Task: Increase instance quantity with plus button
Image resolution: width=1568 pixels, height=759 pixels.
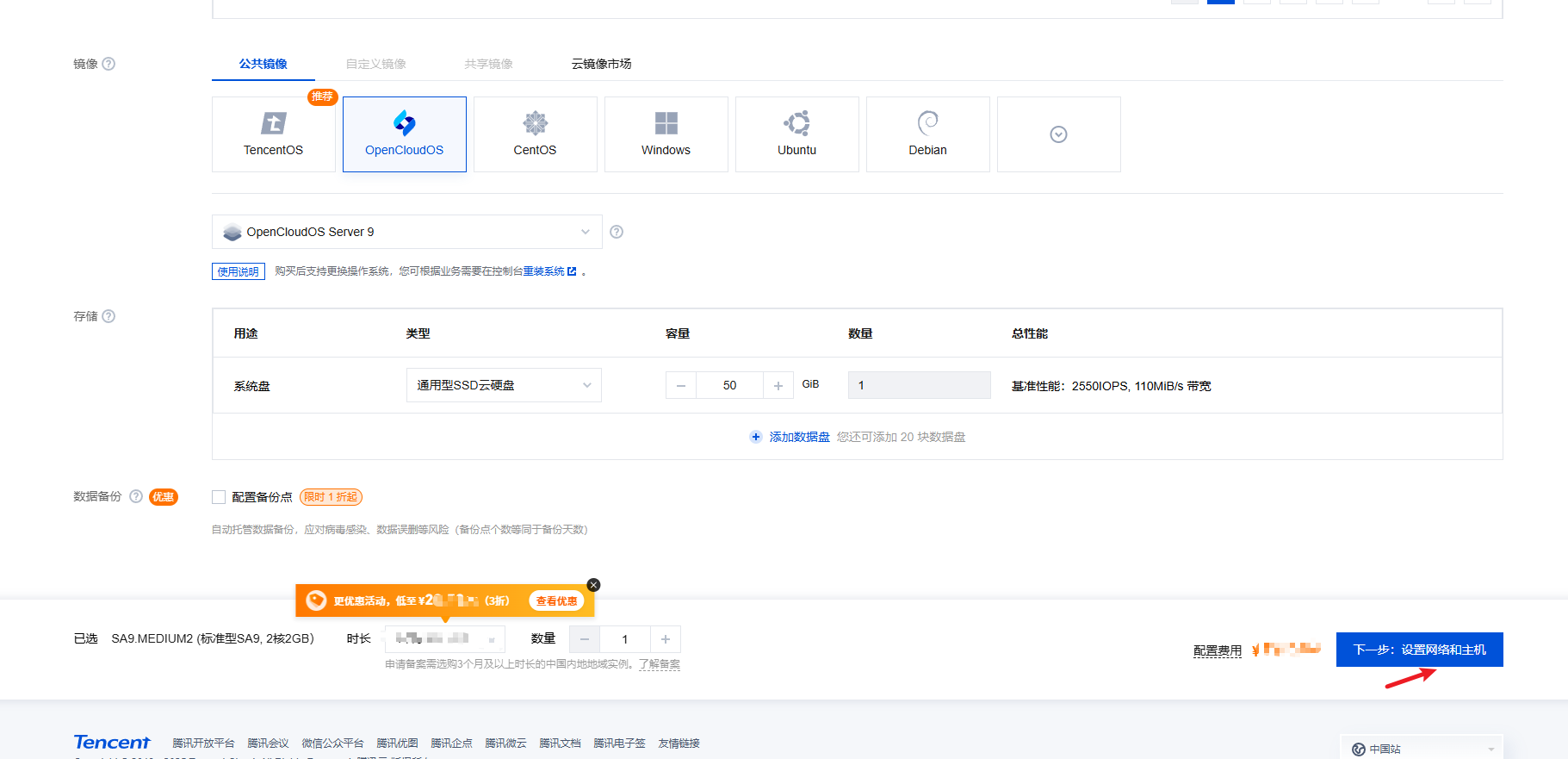Action: 666,639
